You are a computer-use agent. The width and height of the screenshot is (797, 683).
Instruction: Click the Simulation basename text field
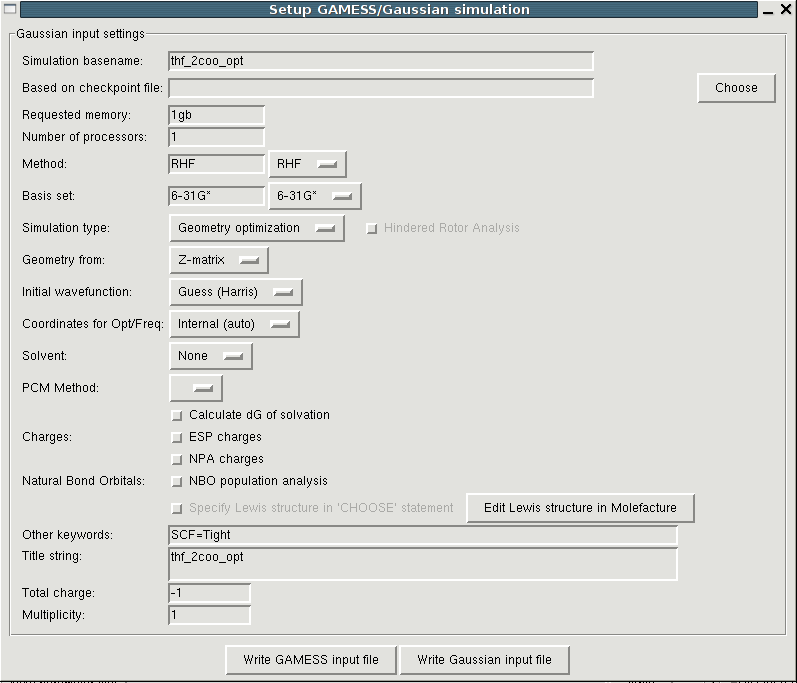(x=381, y=61)
